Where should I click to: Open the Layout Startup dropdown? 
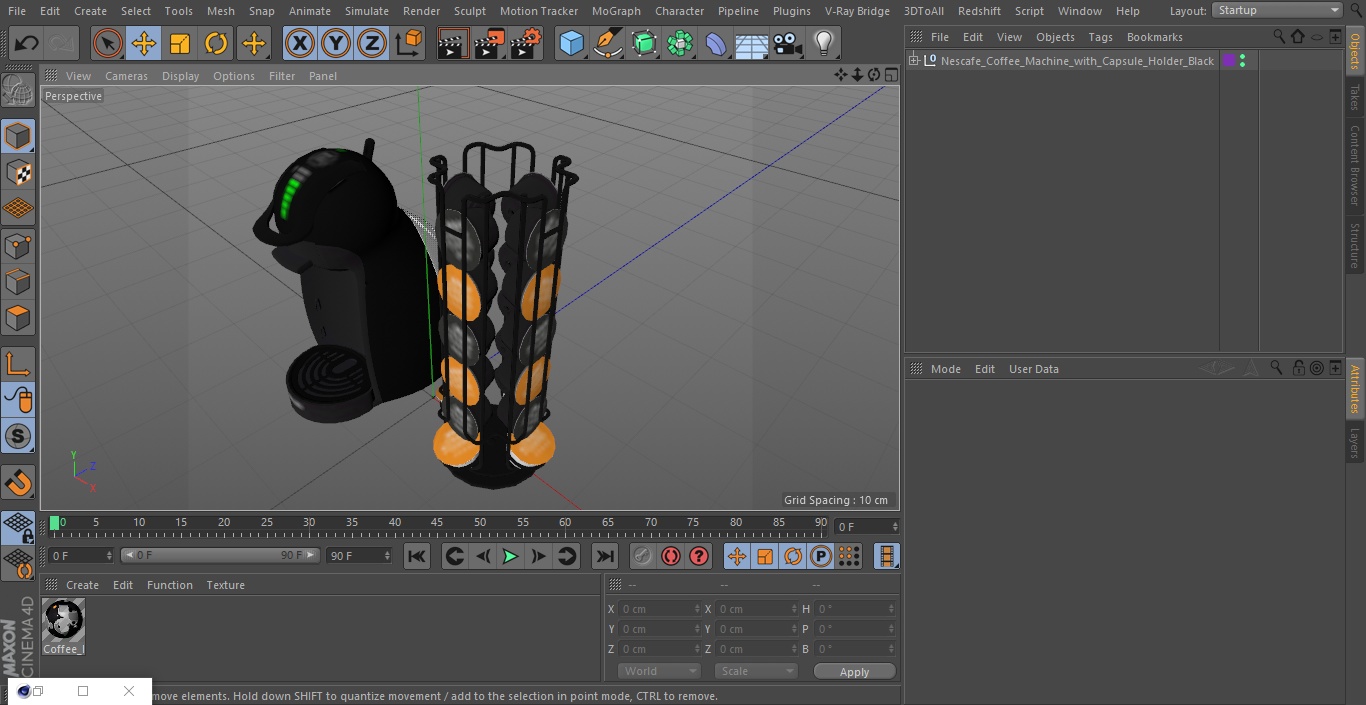click(x=1278, y=10)
